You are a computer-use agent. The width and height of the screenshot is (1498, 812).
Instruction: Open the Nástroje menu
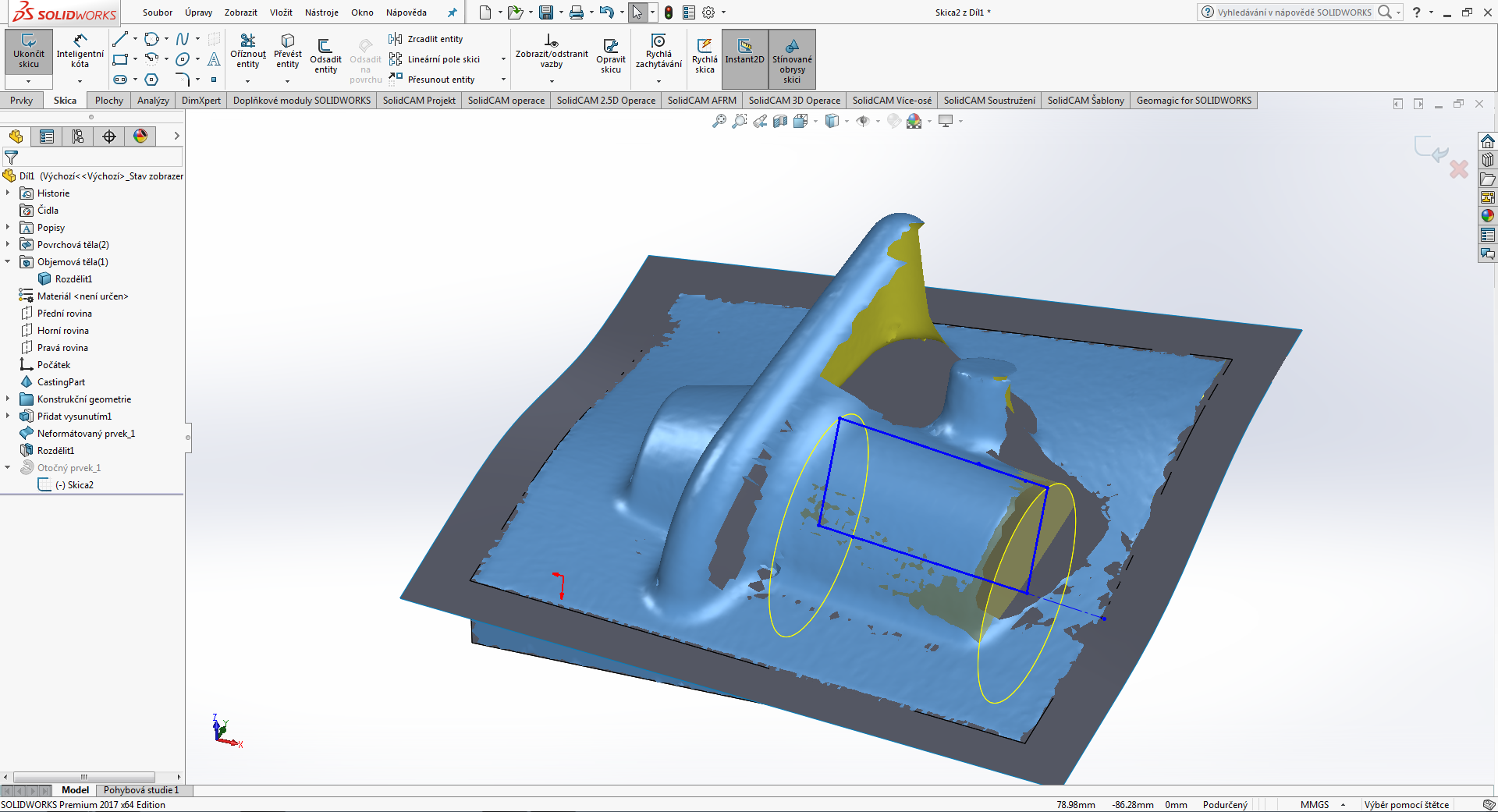click(x=321, y=12)
